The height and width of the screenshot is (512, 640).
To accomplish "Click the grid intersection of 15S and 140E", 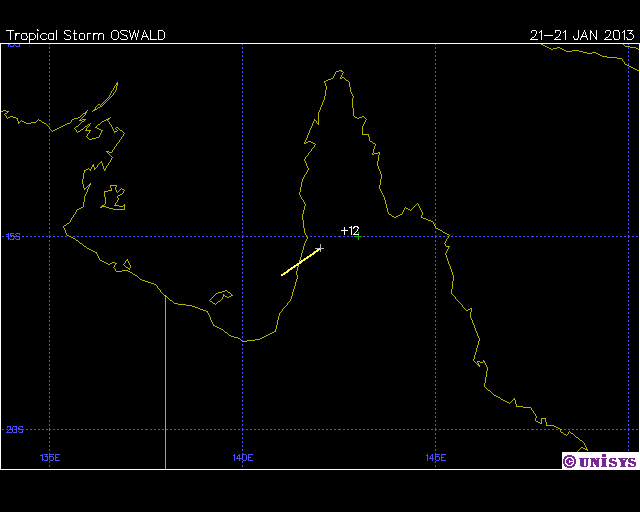I will (243, 237).
